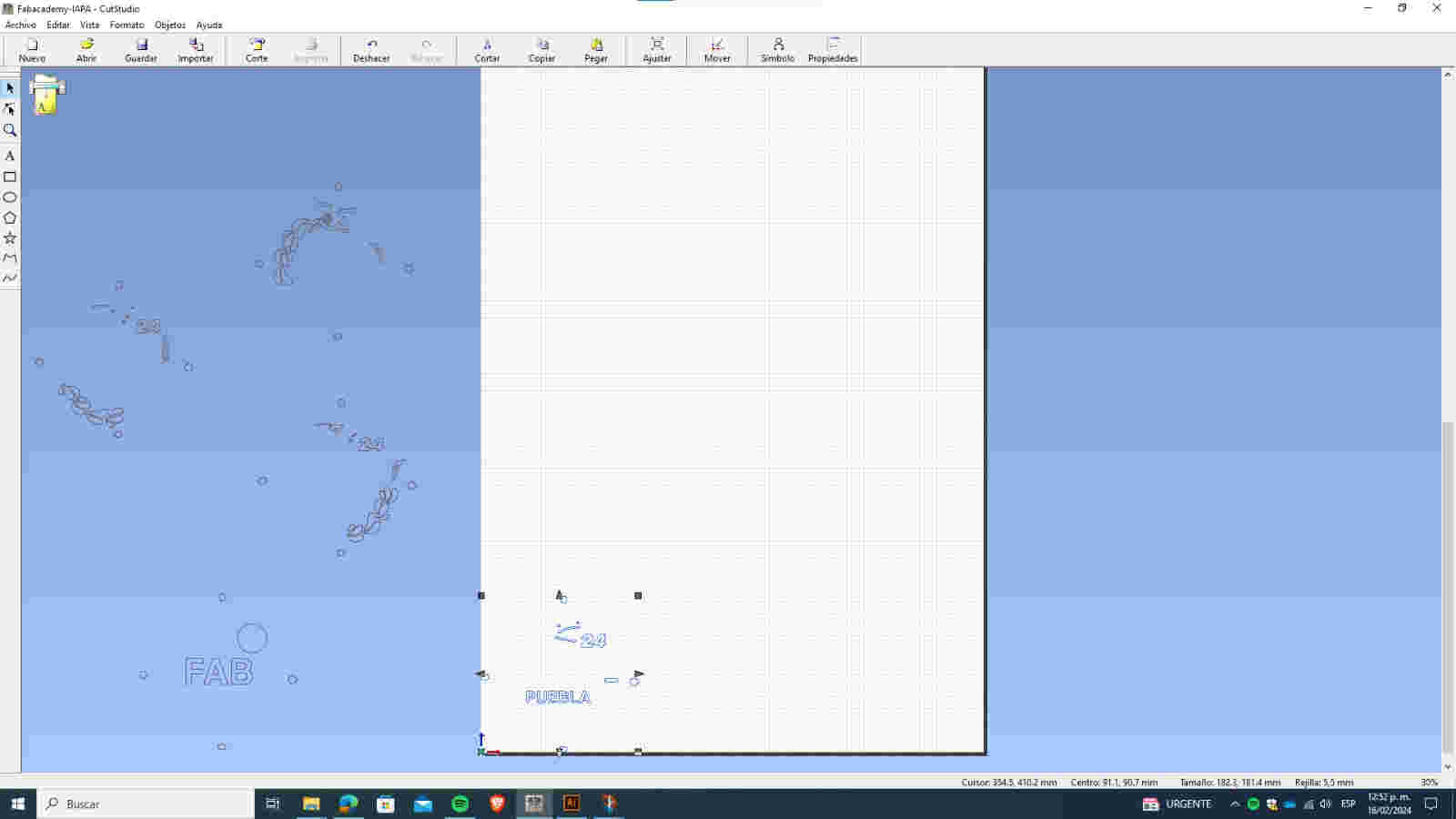Select the star drawing tool
Viewport: 1456px width, 819px height.
(x=10, y=238)
